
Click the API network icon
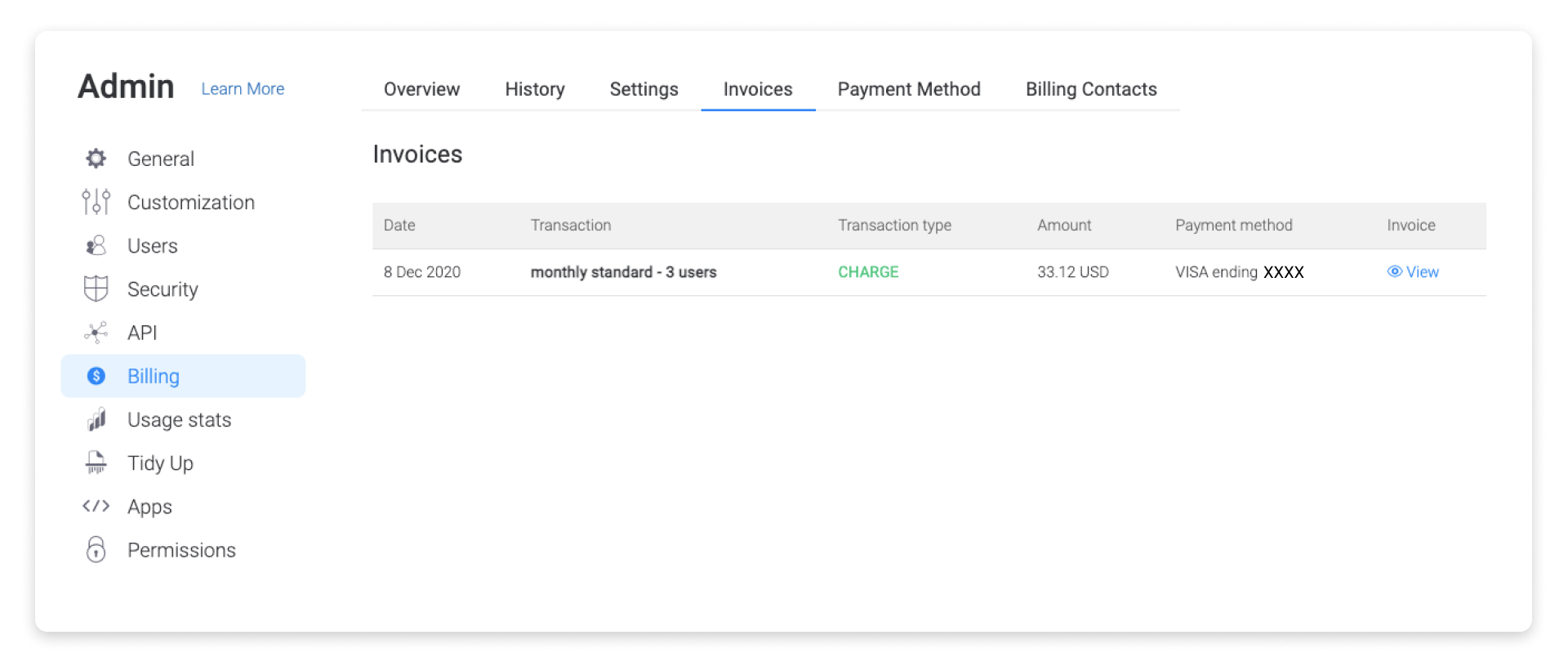96,332
